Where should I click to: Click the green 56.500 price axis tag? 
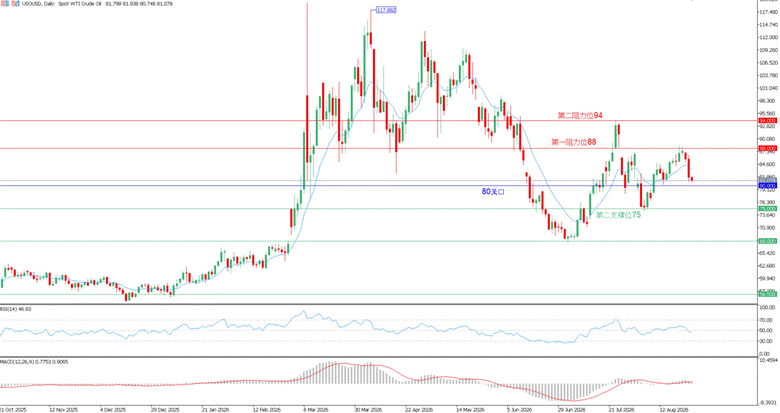click(x=768, y=295)
